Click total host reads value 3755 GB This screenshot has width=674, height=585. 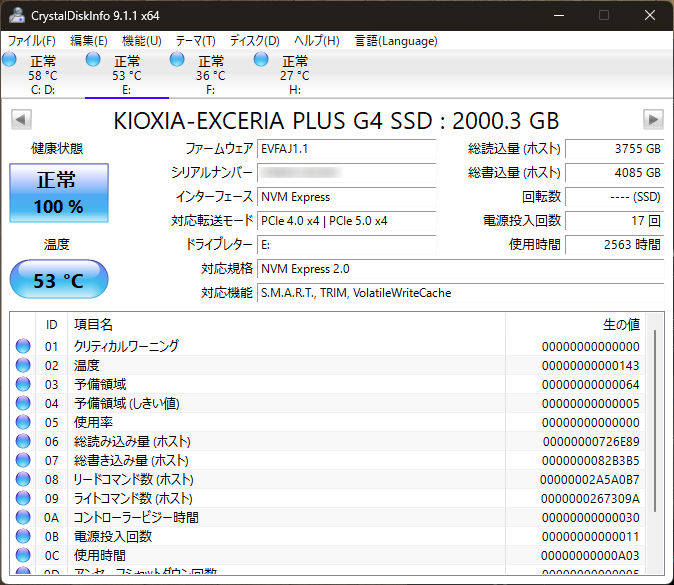[615, 149]
